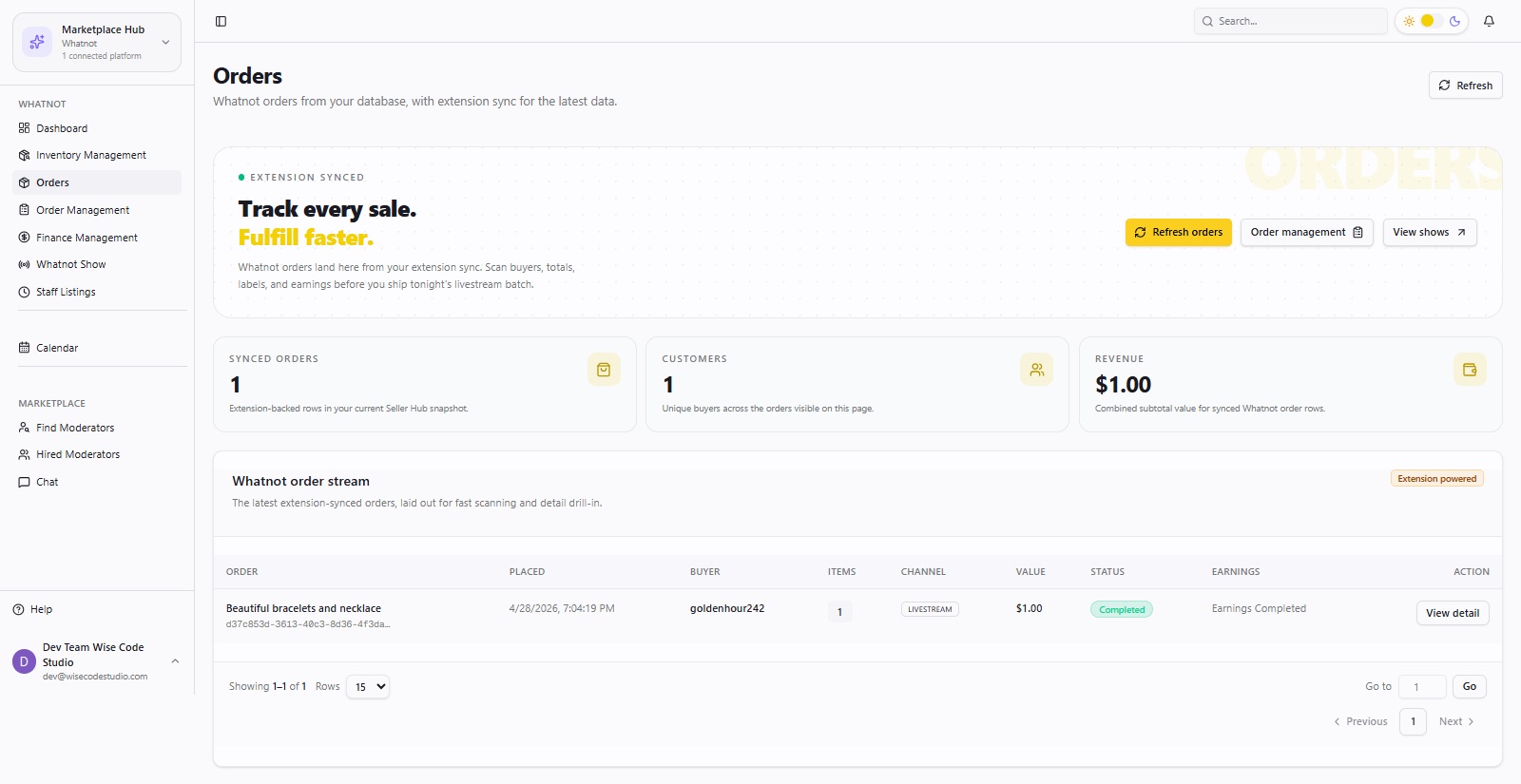Click the View shows button
1521x784 pixels.
(x=1430, y=232)
